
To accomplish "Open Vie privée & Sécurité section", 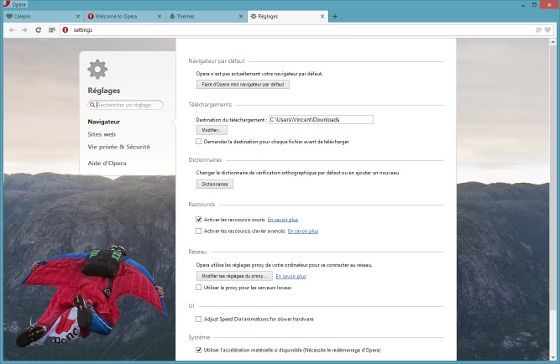I will tap(119, 147).
